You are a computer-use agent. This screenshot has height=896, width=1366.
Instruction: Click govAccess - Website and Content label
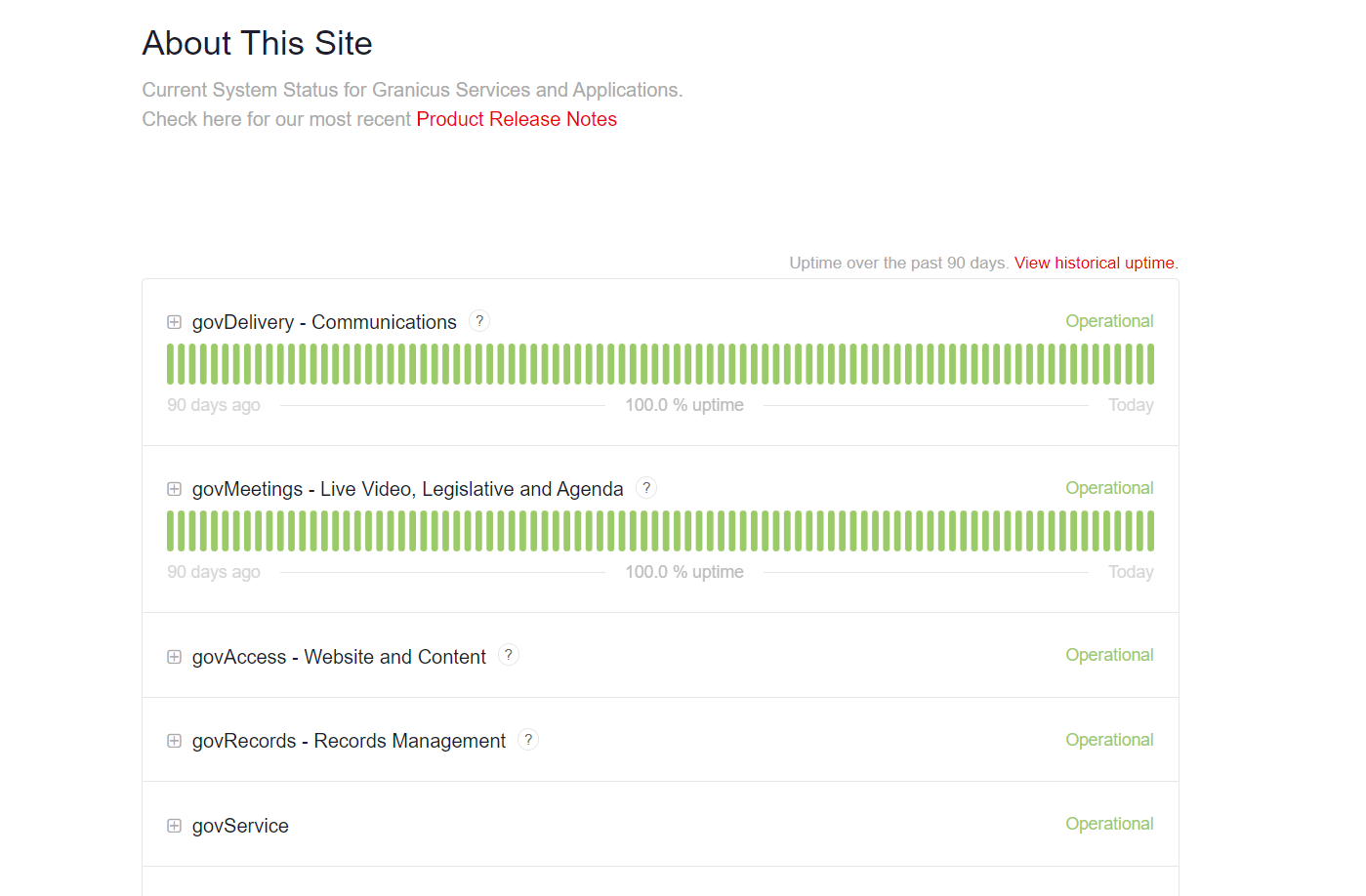tap(339, 657)
